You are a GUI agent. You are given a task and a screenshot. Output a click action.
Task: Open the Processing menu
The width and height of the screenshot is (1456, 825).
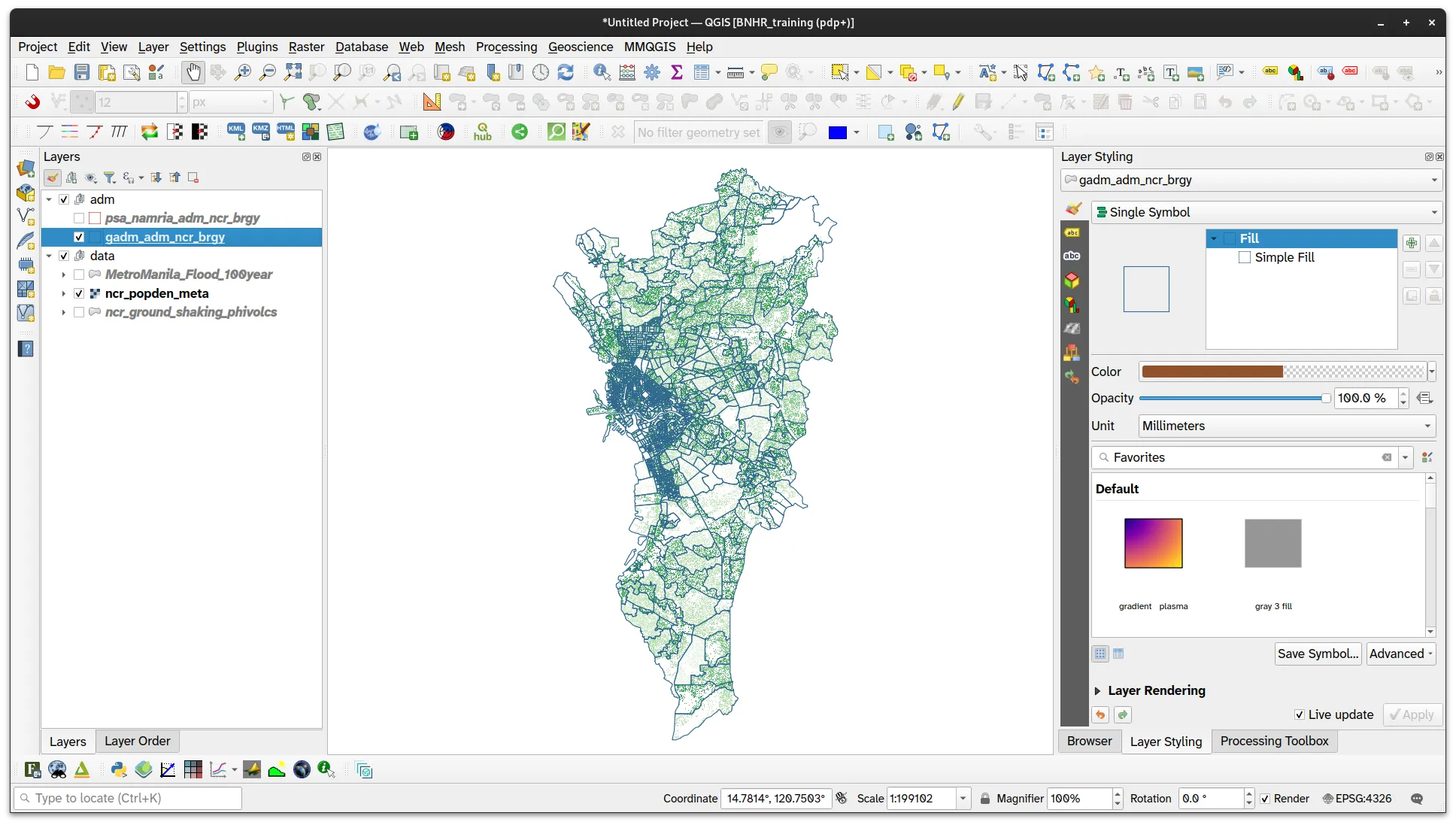tap(506, 47)
